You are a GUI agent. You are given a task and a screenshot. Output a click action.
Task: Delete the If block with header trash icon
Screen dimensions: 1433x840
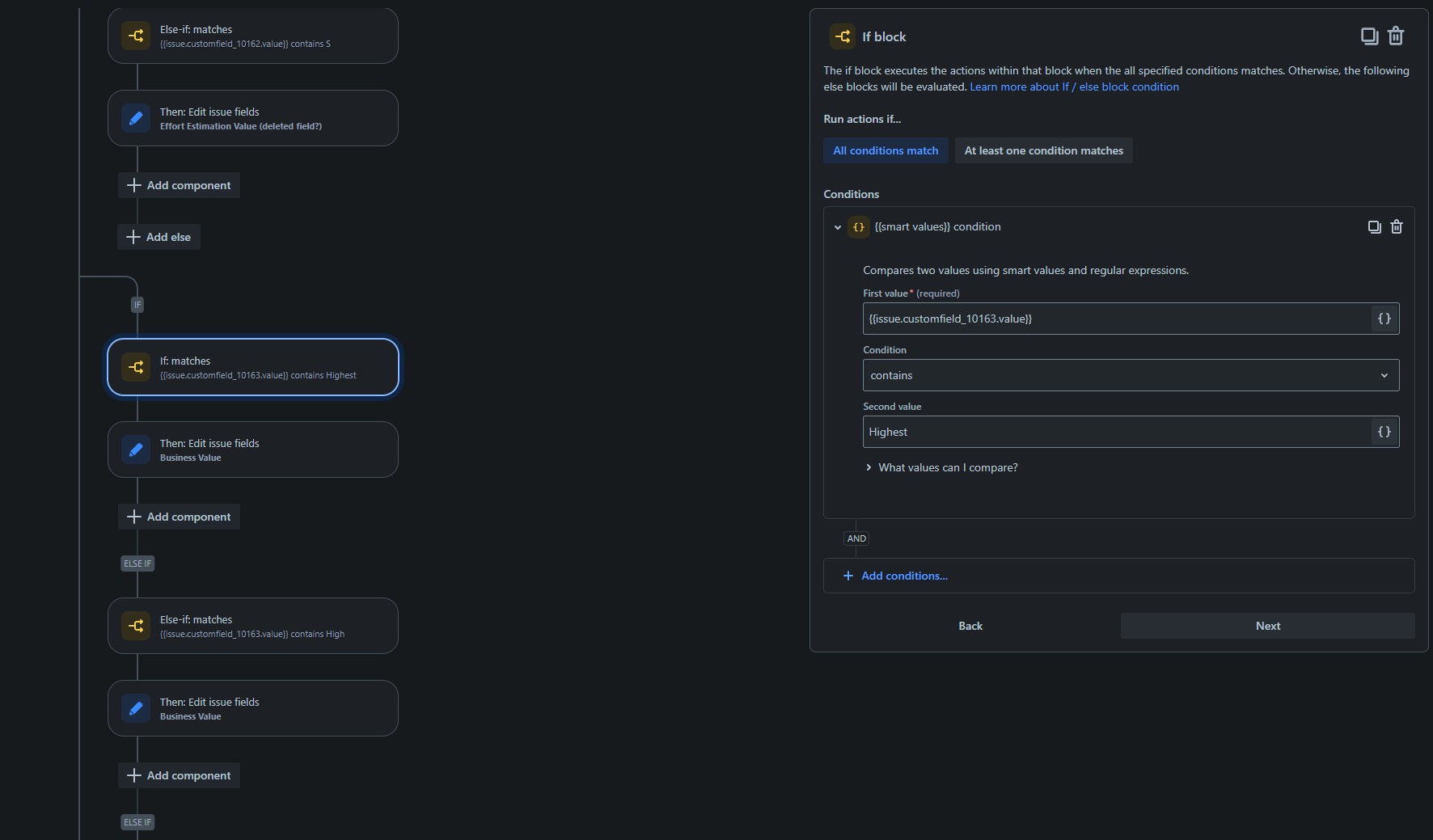pyautogui.click(x=1396, y=36)
